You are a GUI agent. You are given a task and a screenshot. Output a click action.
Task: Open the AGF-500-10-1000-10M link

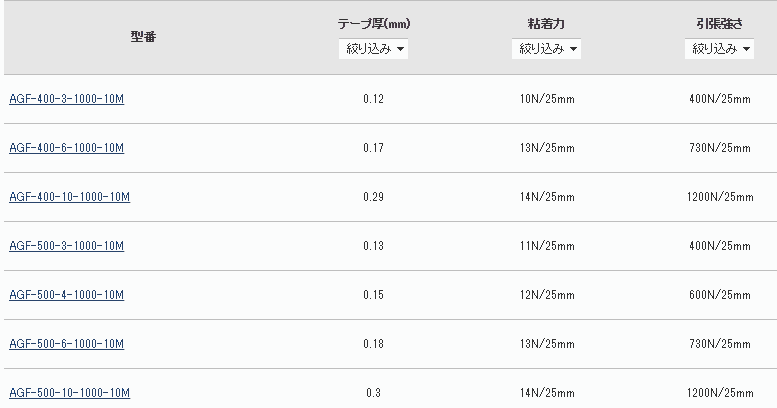tap(69, 393)
